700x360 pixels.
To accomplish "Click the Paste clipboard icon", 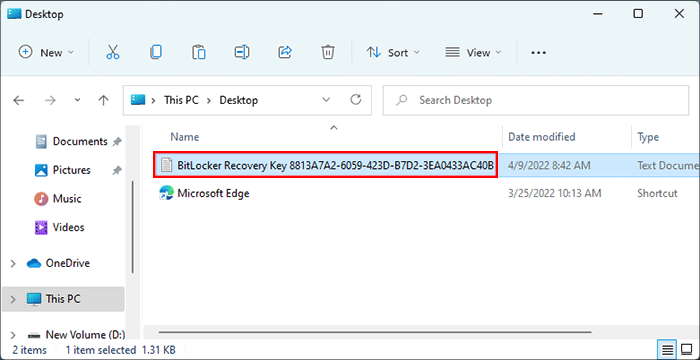I will coord(199,52).
